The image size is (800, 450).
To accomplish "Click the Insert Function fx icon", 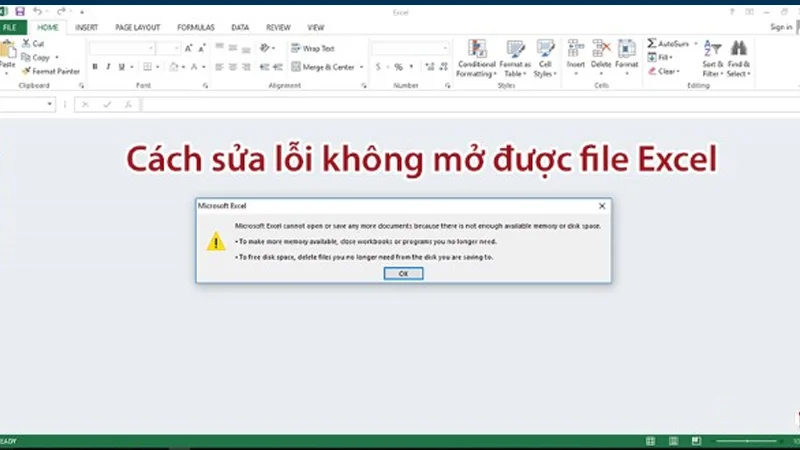I will (x=128, y=105).
